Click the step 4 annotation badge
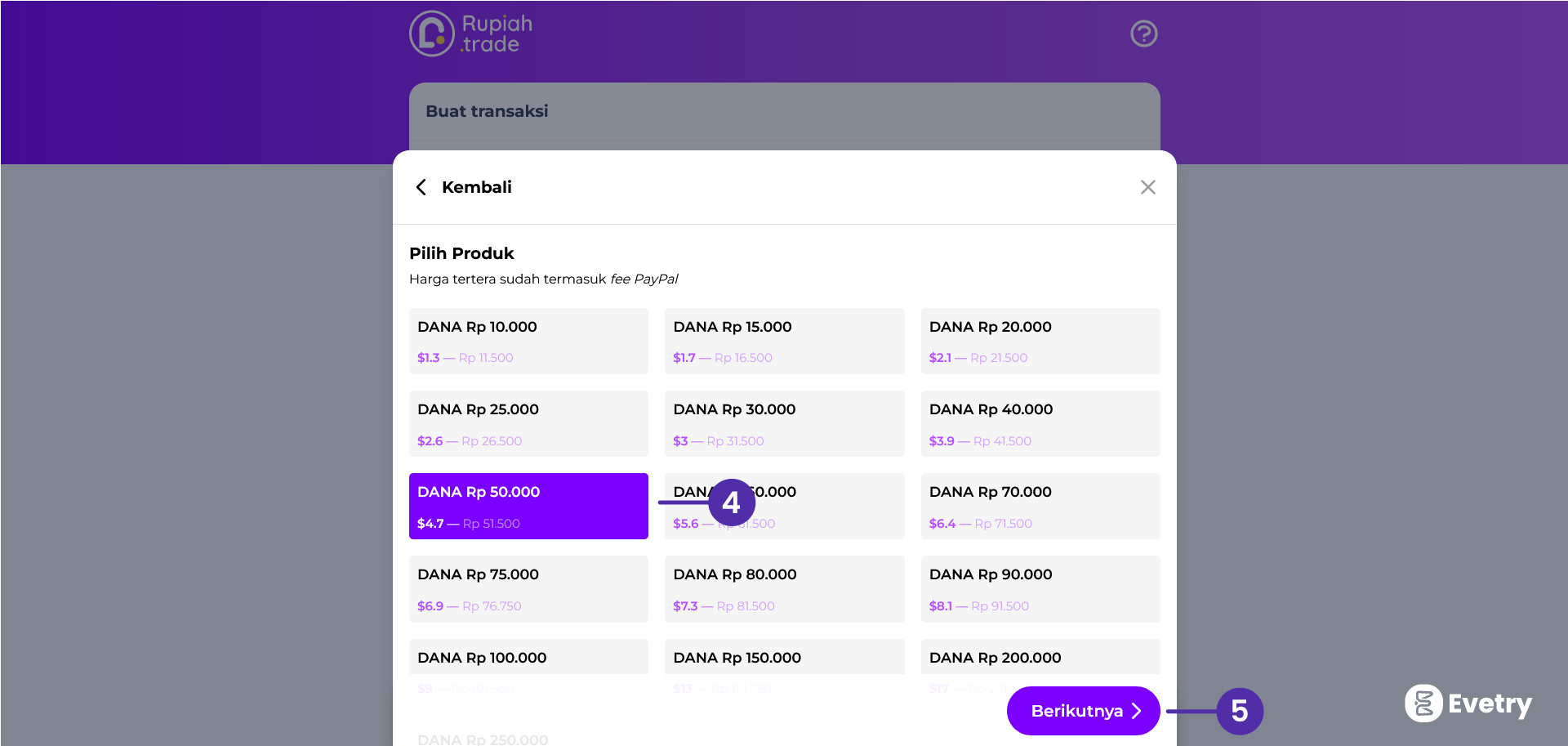This screenshot has height=746, width=1568. coord(731,503)
